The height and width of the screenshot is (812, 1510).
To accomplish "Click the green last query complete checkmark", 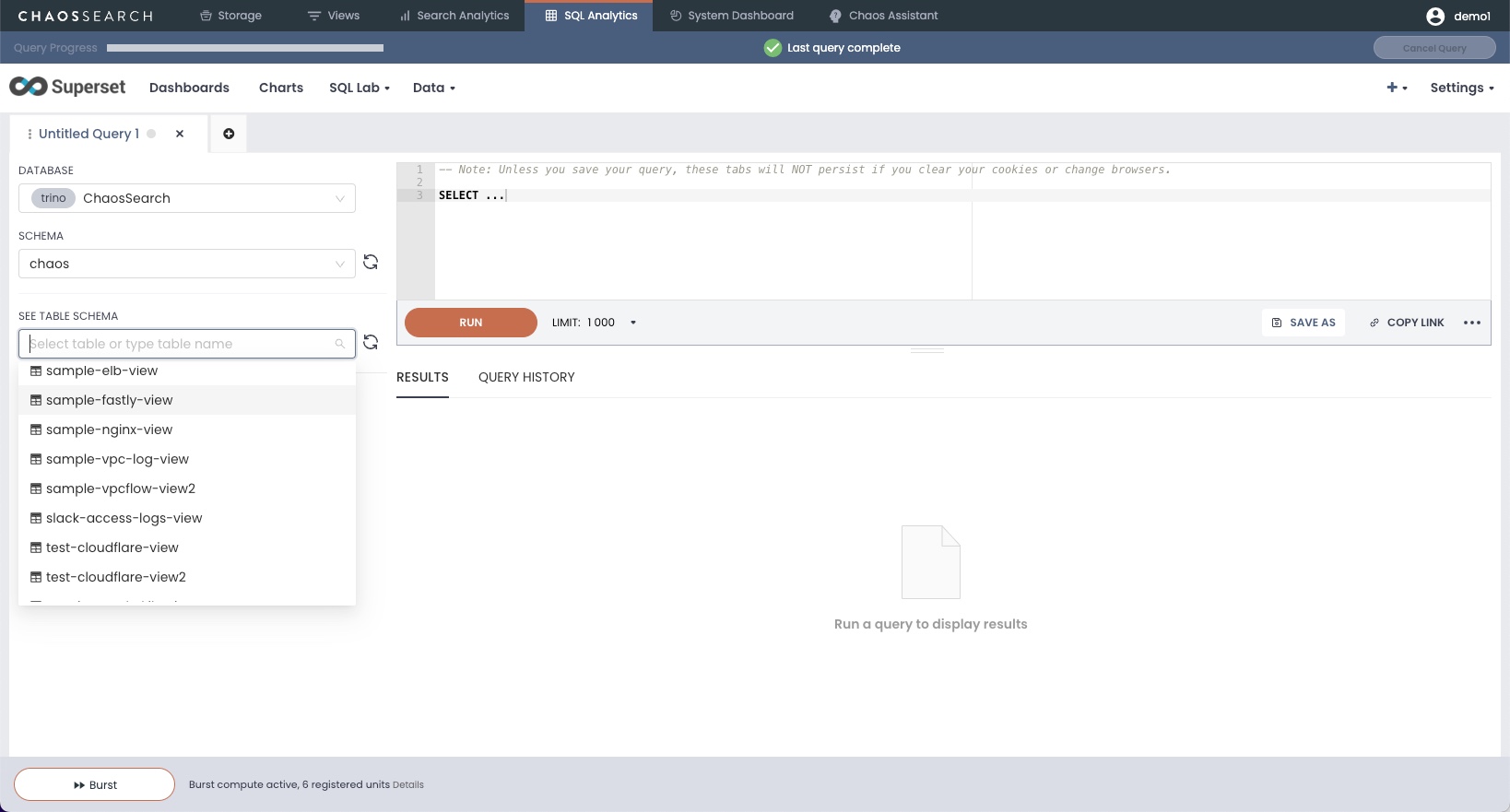I will [773, 48].
